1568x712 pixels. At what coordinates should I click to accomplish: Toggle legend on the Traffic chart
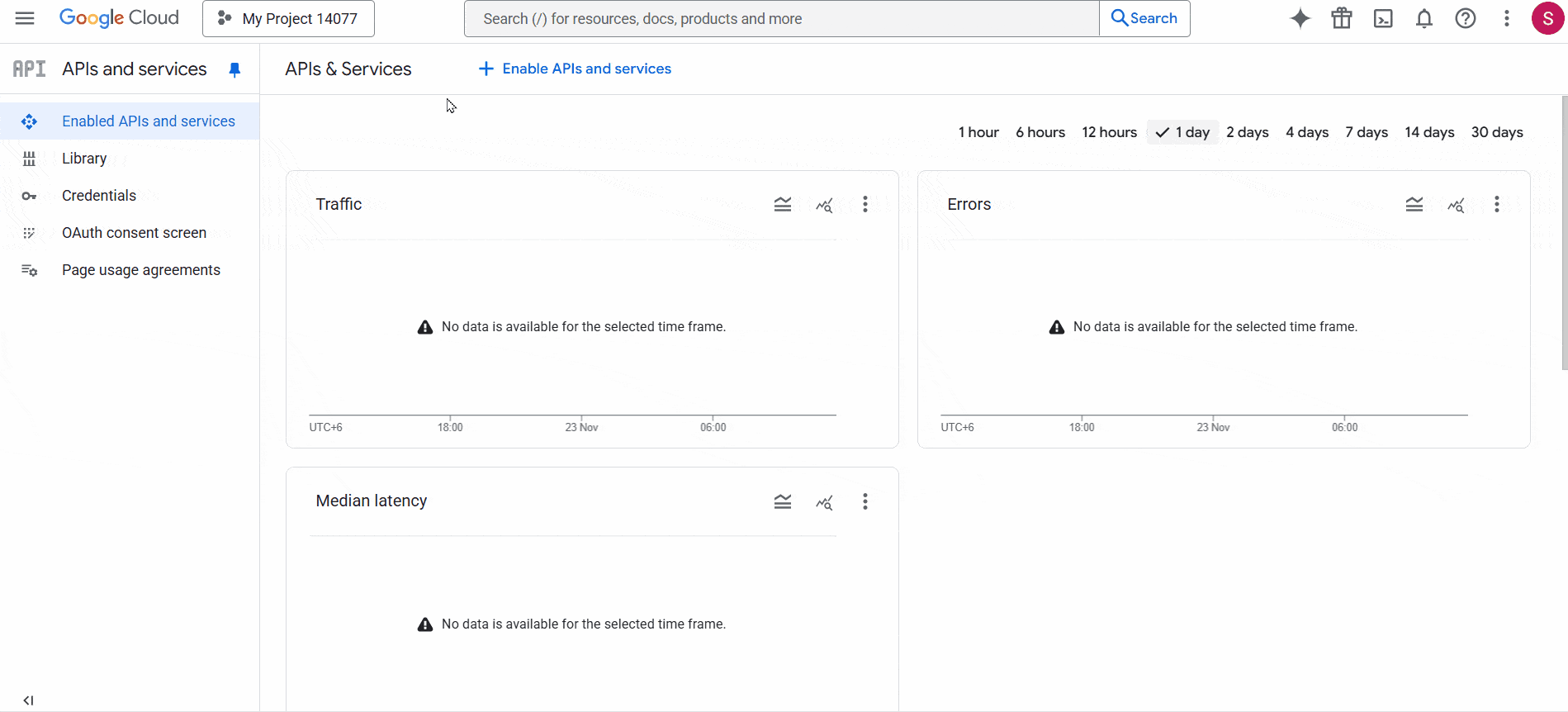[782, 204]
